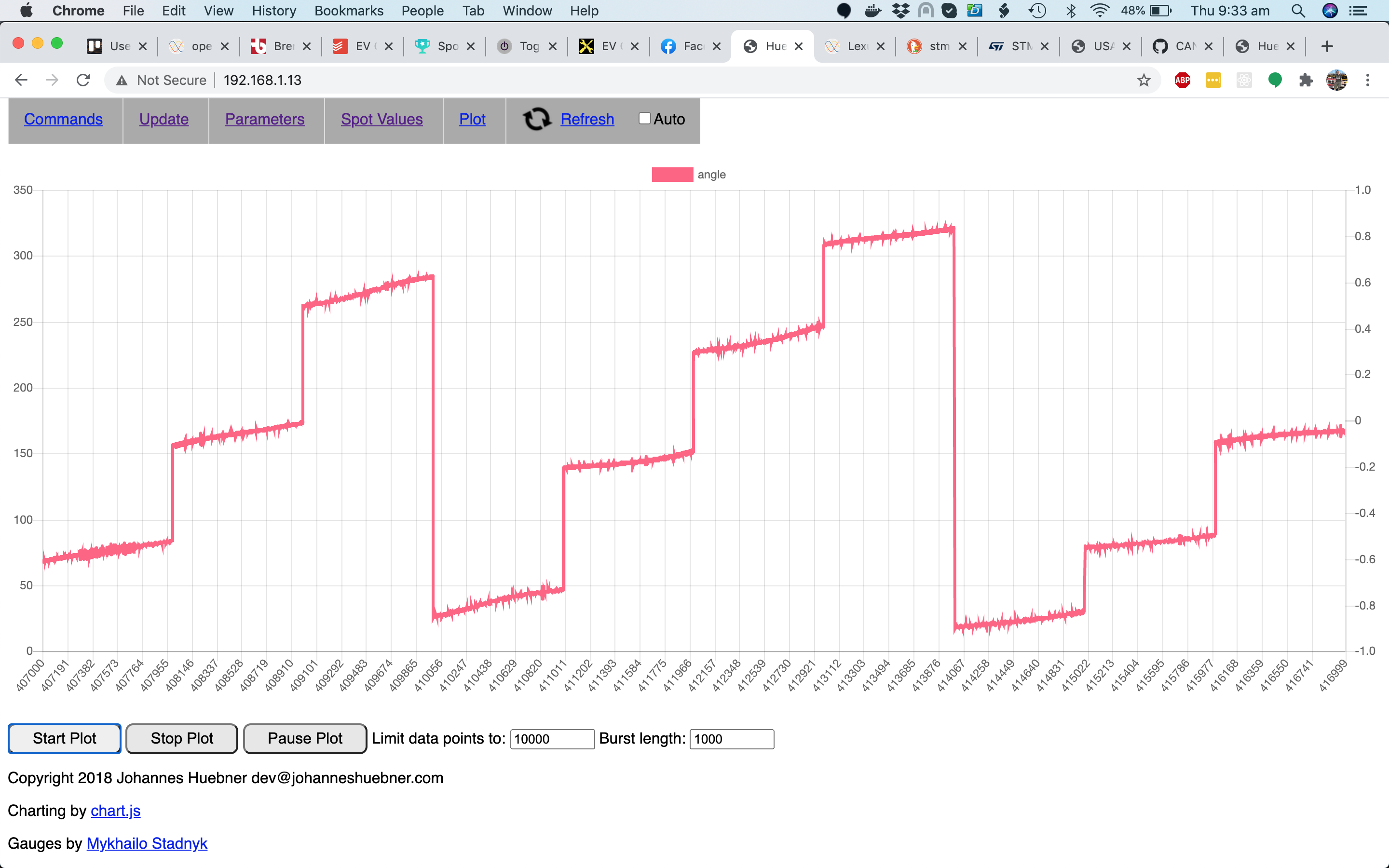Go back with browser arrow
The width and height of the screenshot is (1389, 868).
coord(21,81)
